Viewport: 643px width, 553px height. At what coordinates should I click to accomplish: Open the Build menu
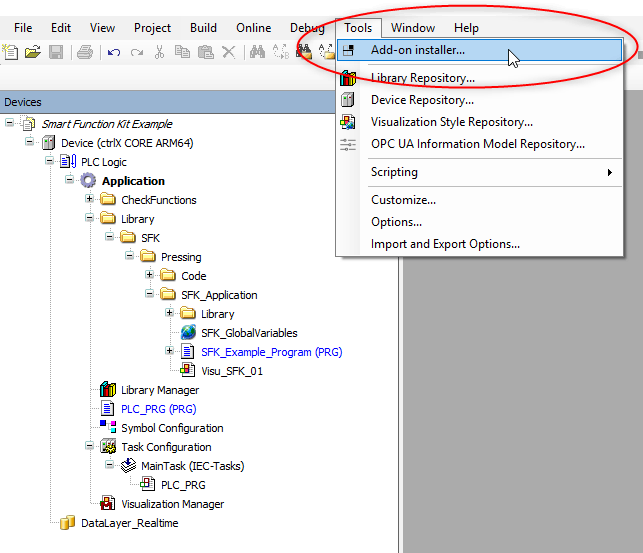pyautogui.click(x=203, y=28)
